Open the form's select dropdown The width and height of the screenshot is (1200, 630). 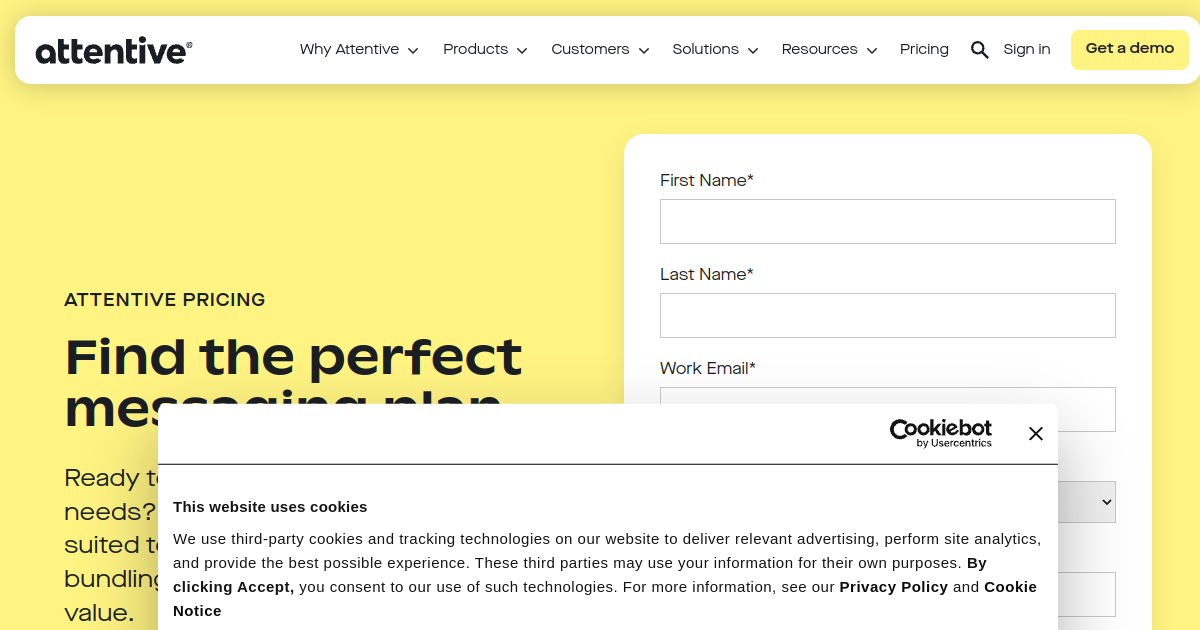coord(1090,502)
